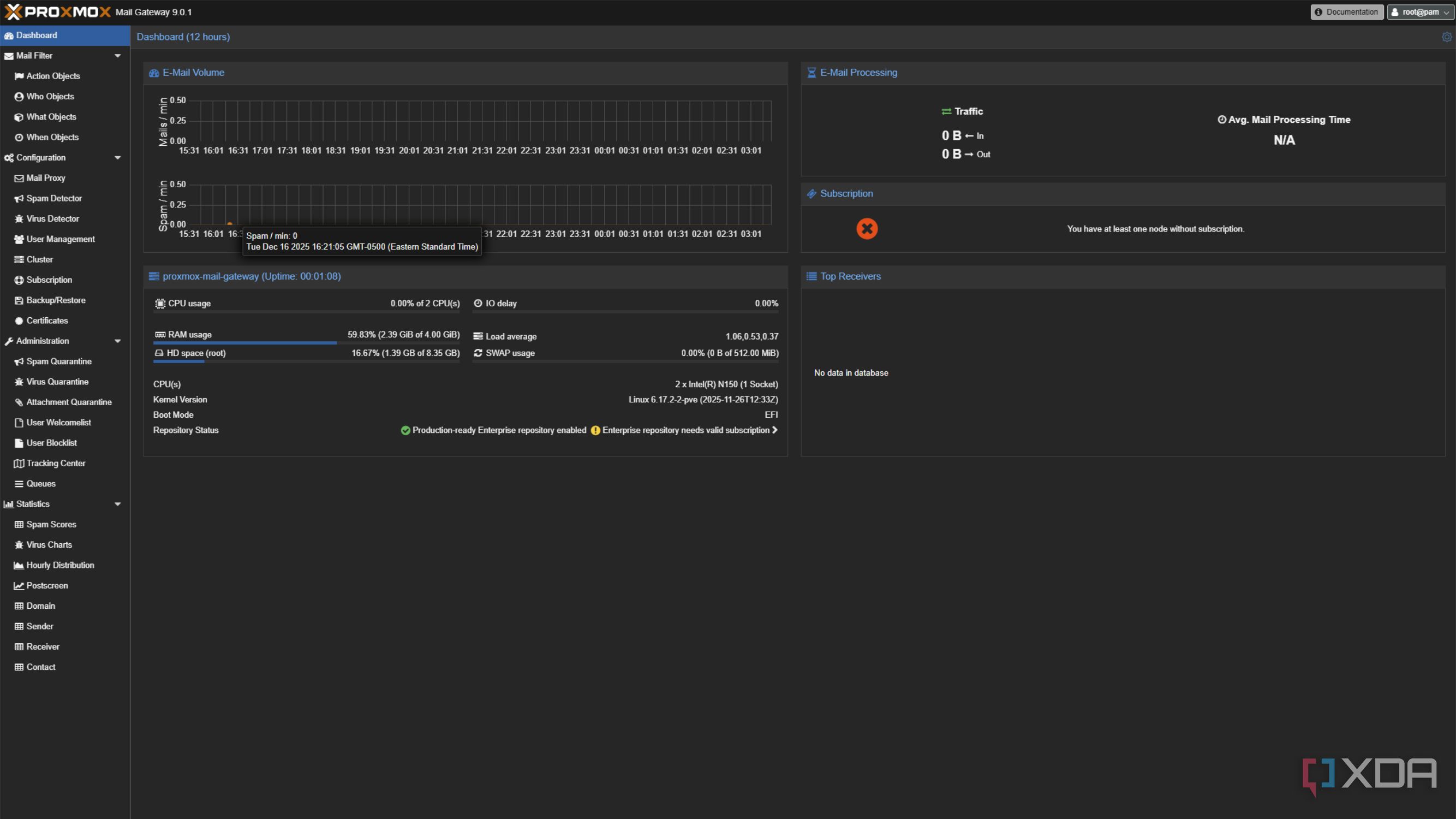The width and height of the screenshot is (1456, 819).
Task: Open Virus Charts page
Action: (65, 544)
